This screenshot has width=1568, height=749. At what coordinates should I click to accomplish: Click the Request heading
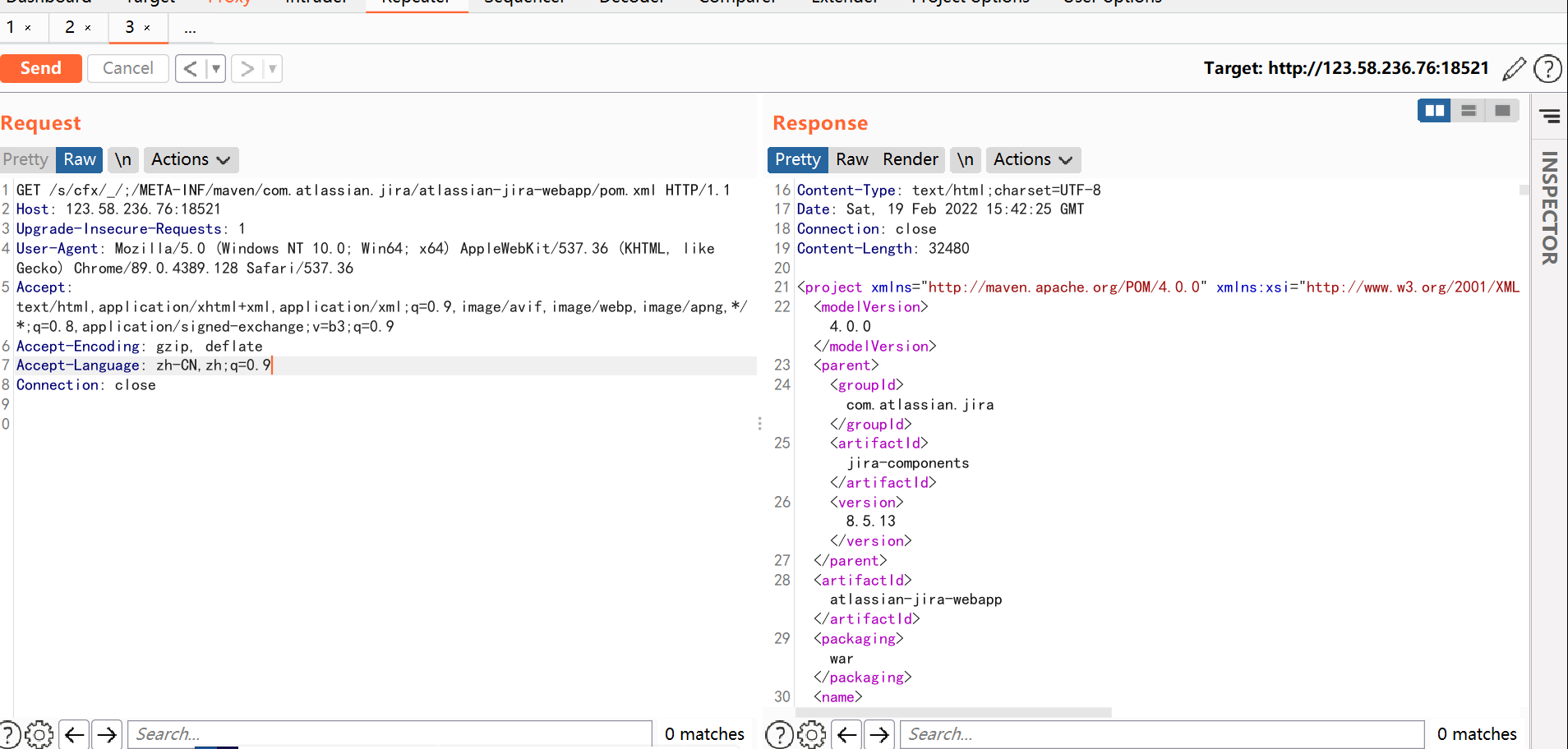[x=41, y=123]
